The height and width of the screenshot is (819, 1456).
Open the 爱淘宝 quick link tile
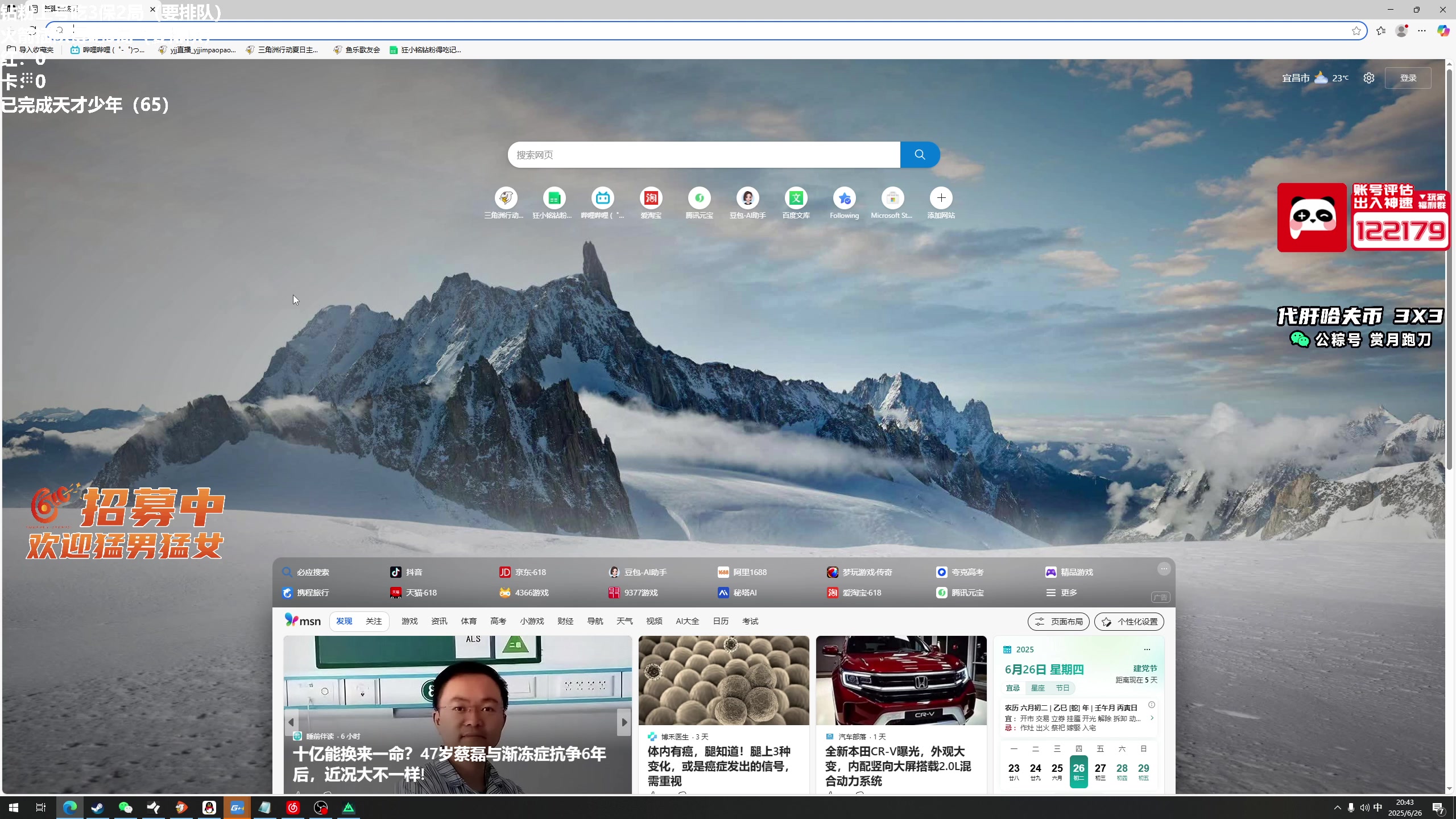[x=651, y=203]
